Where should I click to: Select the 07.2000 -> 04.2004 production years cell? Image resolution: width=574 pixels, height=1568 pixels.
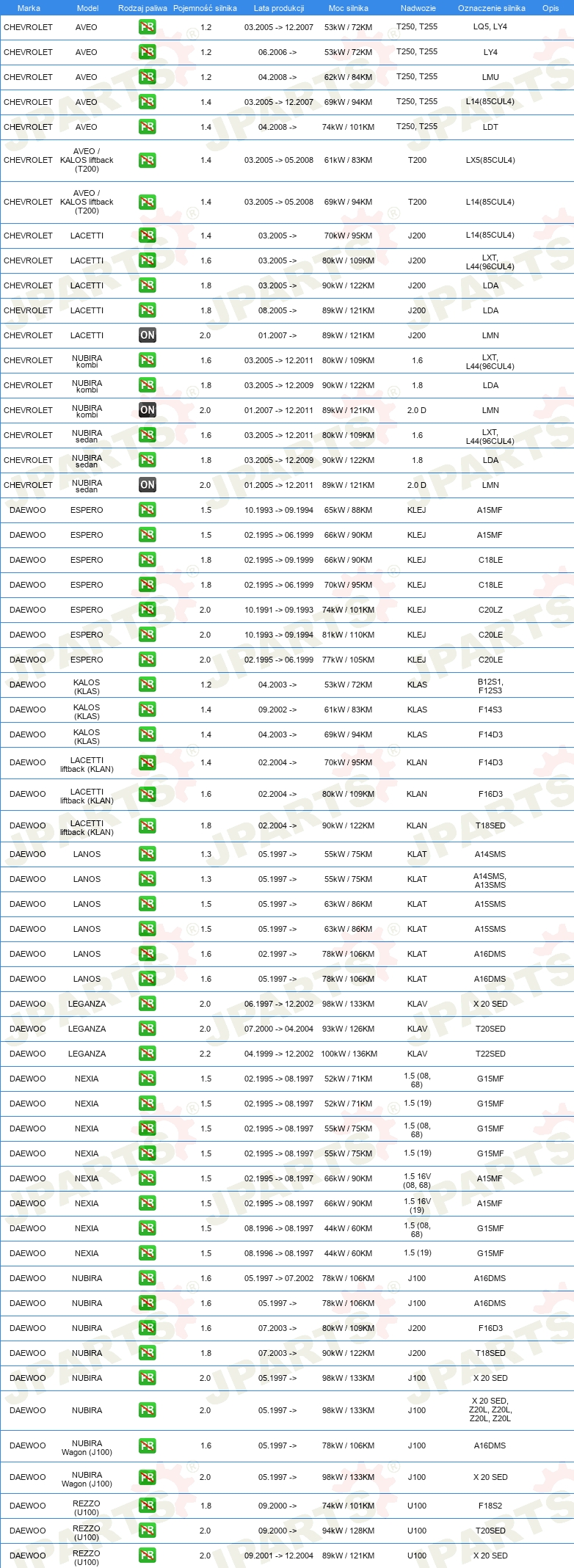pos(279,1029)
